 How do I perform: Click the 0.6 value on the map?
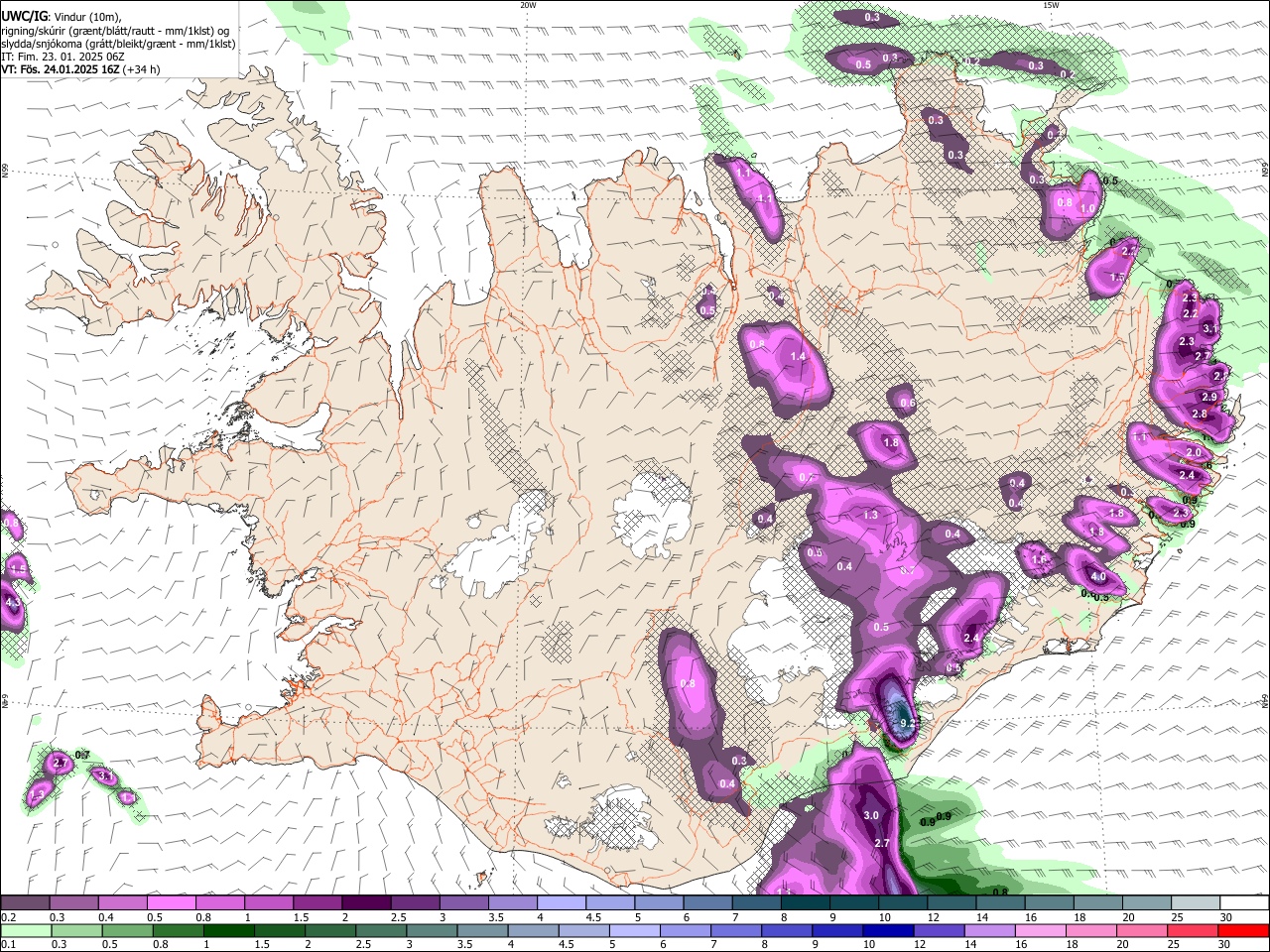pos(907,403)
